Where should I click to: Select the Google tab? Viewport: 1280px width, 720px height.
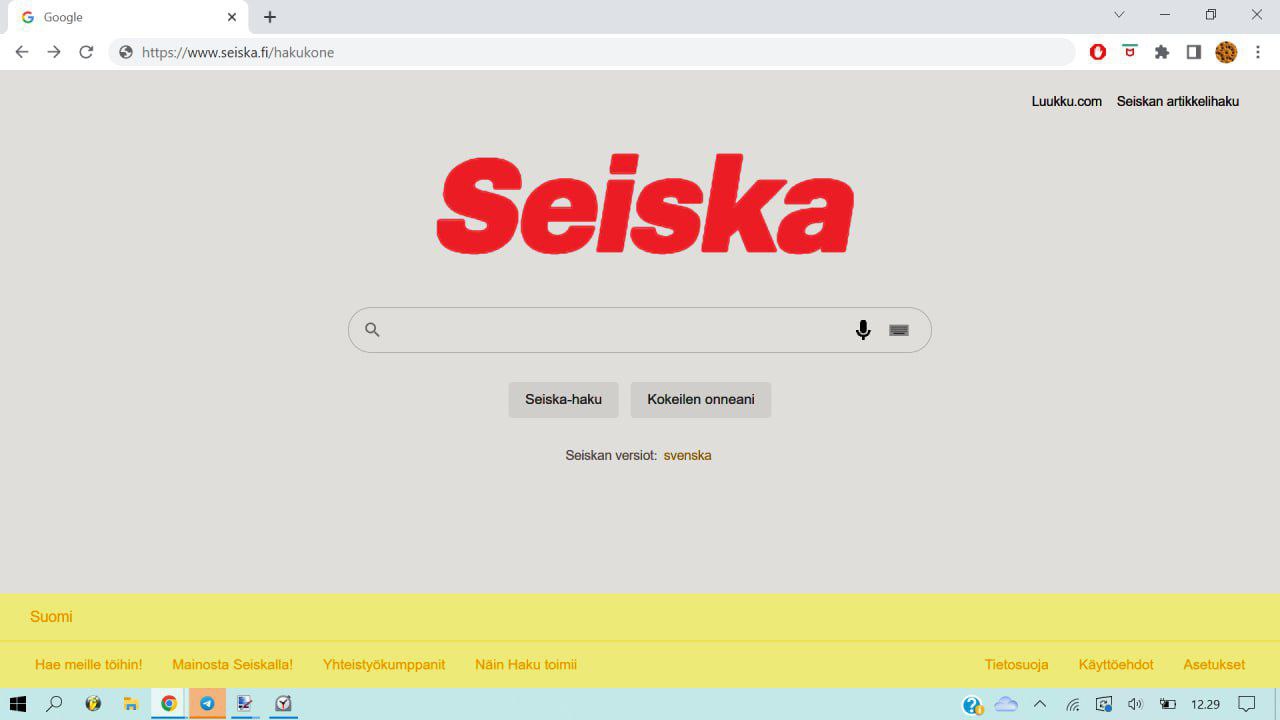pyautogui.click(x=120, y=17)
